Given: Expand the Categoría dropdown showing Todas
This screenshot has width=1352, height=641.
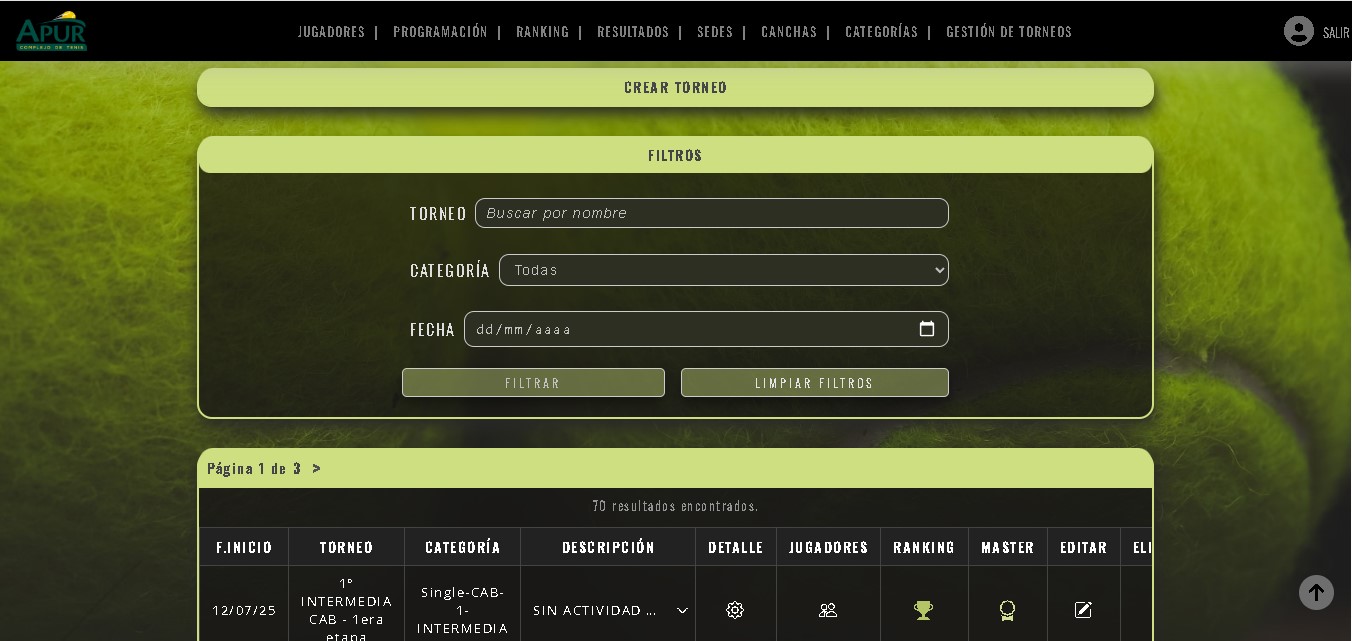Looking at the screenshot, I should click(x=723, y=270).
